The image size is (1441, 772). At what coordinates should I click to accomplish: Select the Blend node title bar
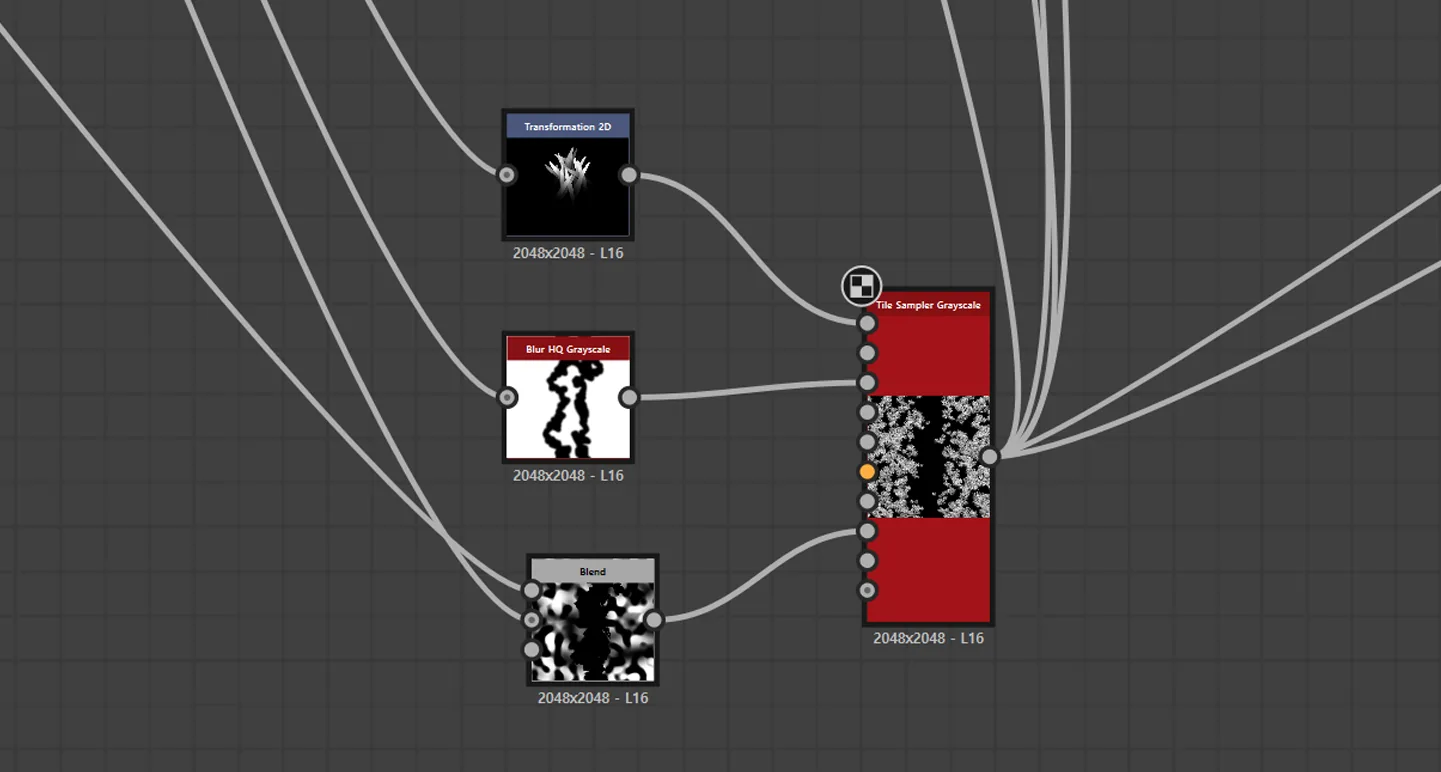point(593,571)
